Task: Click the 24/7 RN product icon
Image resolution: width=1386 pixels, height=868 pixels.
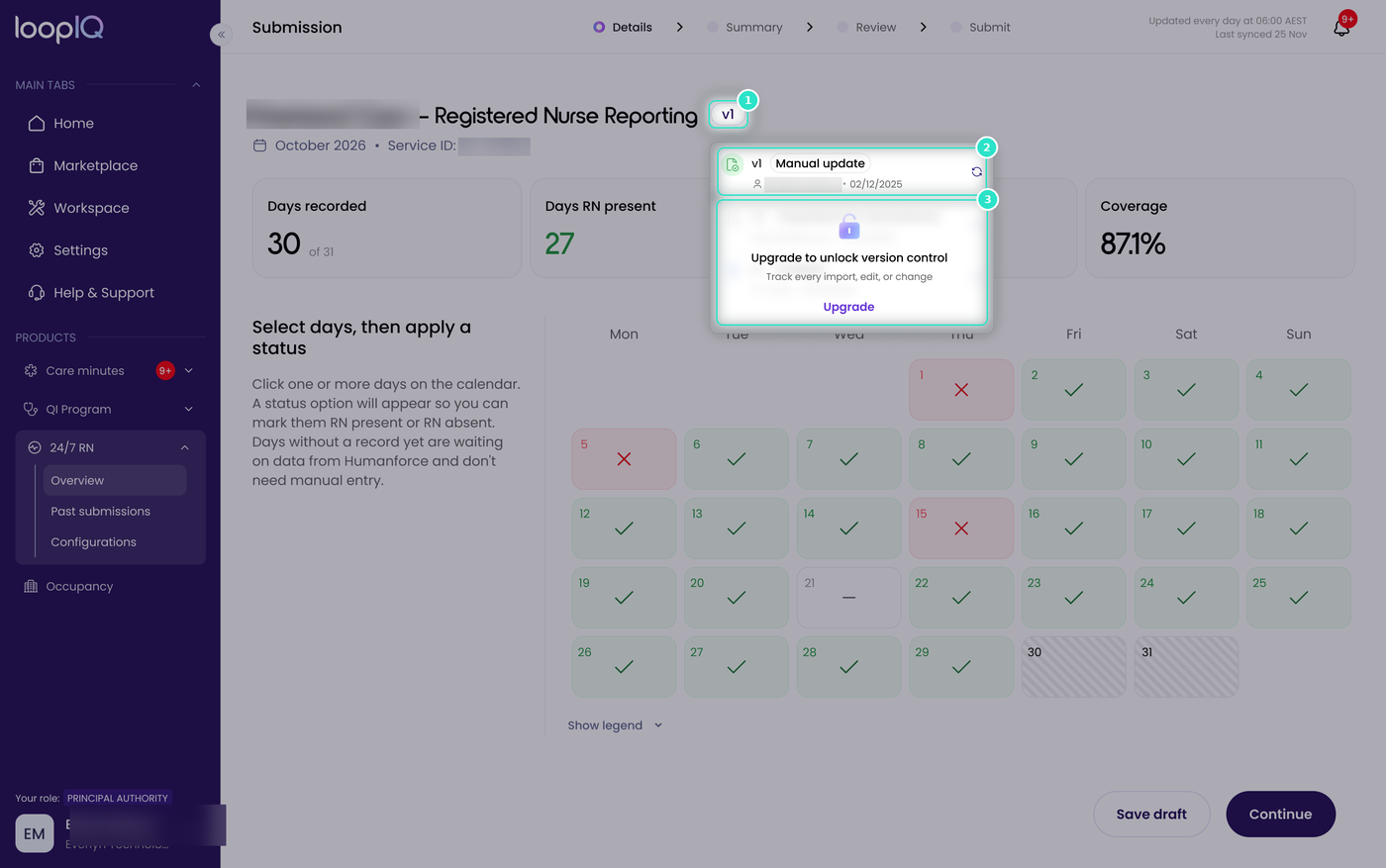Action: (x=35, y=447)
